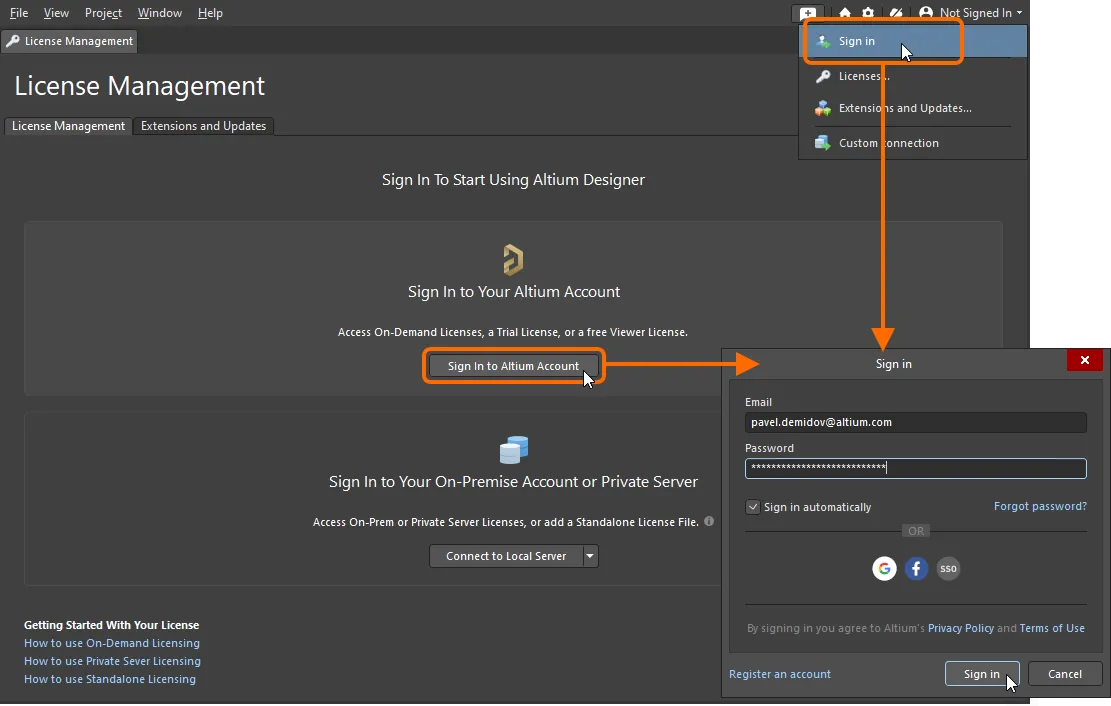Choose Sign in from the account menu

click(913, 41)
